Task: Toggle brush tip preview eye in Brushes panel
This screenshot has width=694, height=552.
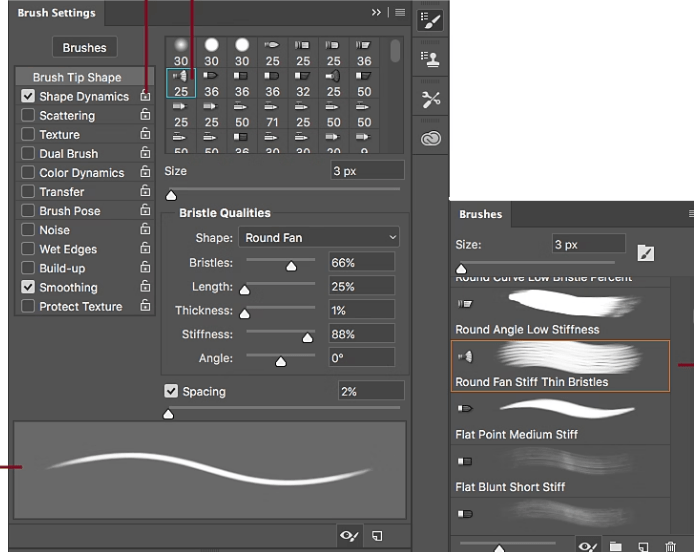Action: click(x=587, y=546)
